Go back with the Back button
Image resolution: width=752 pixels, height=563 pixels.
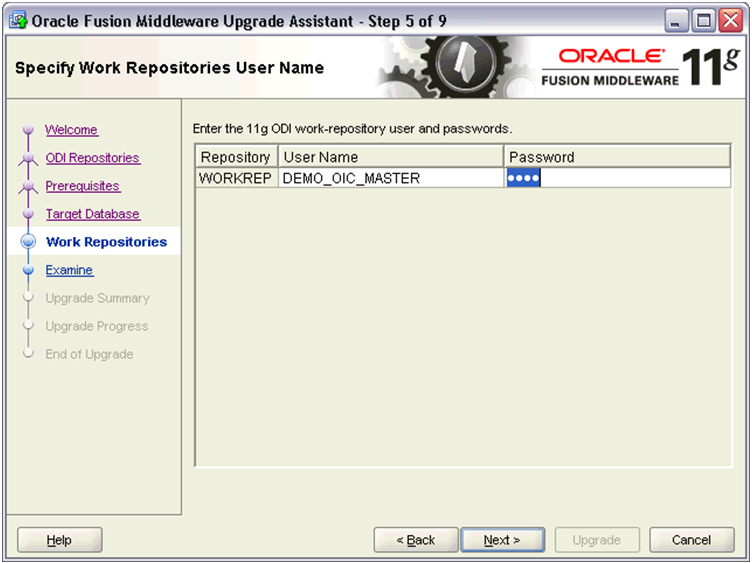pyautogui.click(x=415, y=540)
